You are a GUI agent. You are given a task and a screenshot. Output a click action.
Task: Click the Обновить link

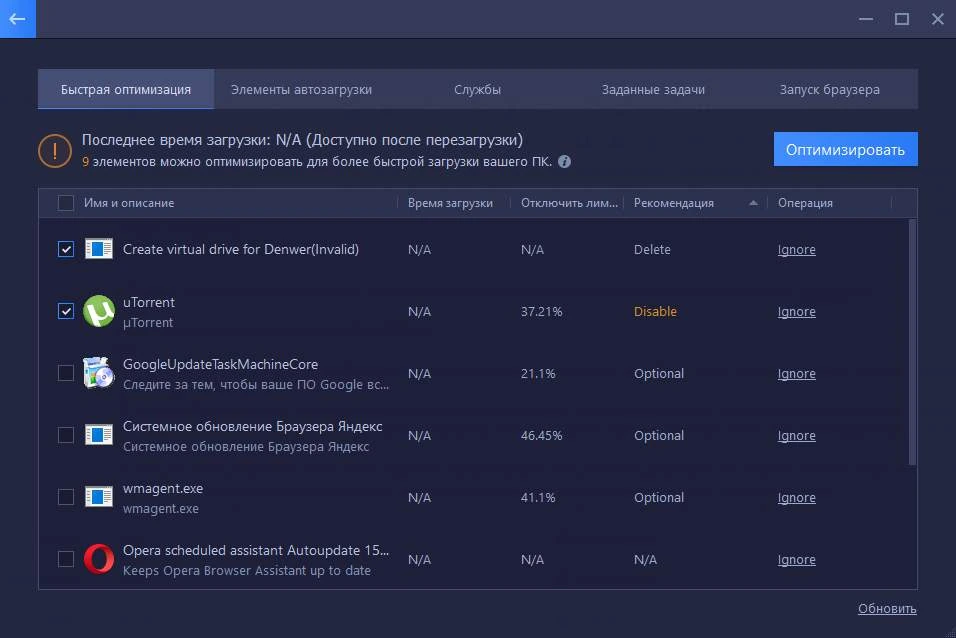887,609
